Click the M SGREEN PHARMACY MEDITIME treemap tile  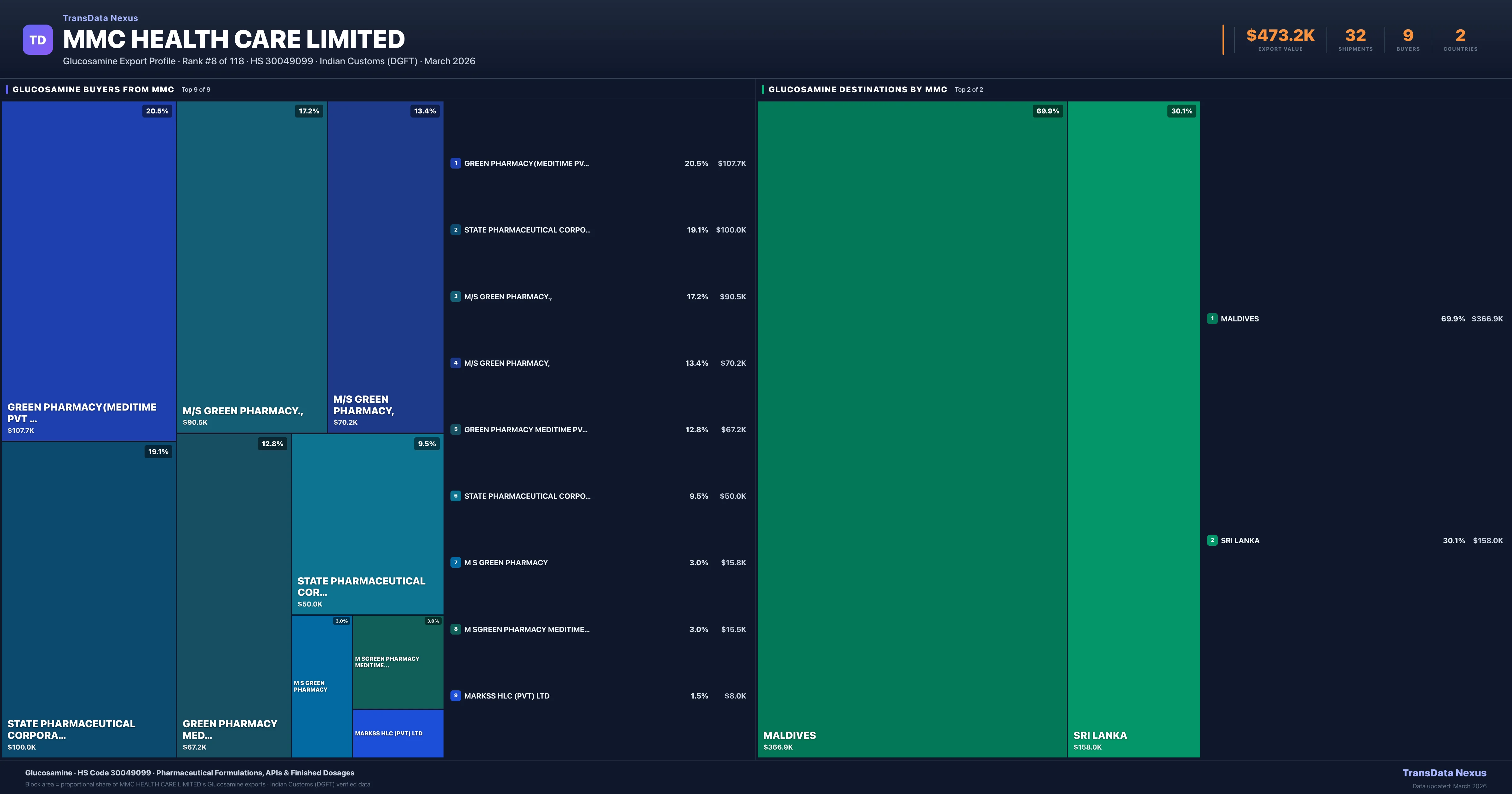pos(398,662)
